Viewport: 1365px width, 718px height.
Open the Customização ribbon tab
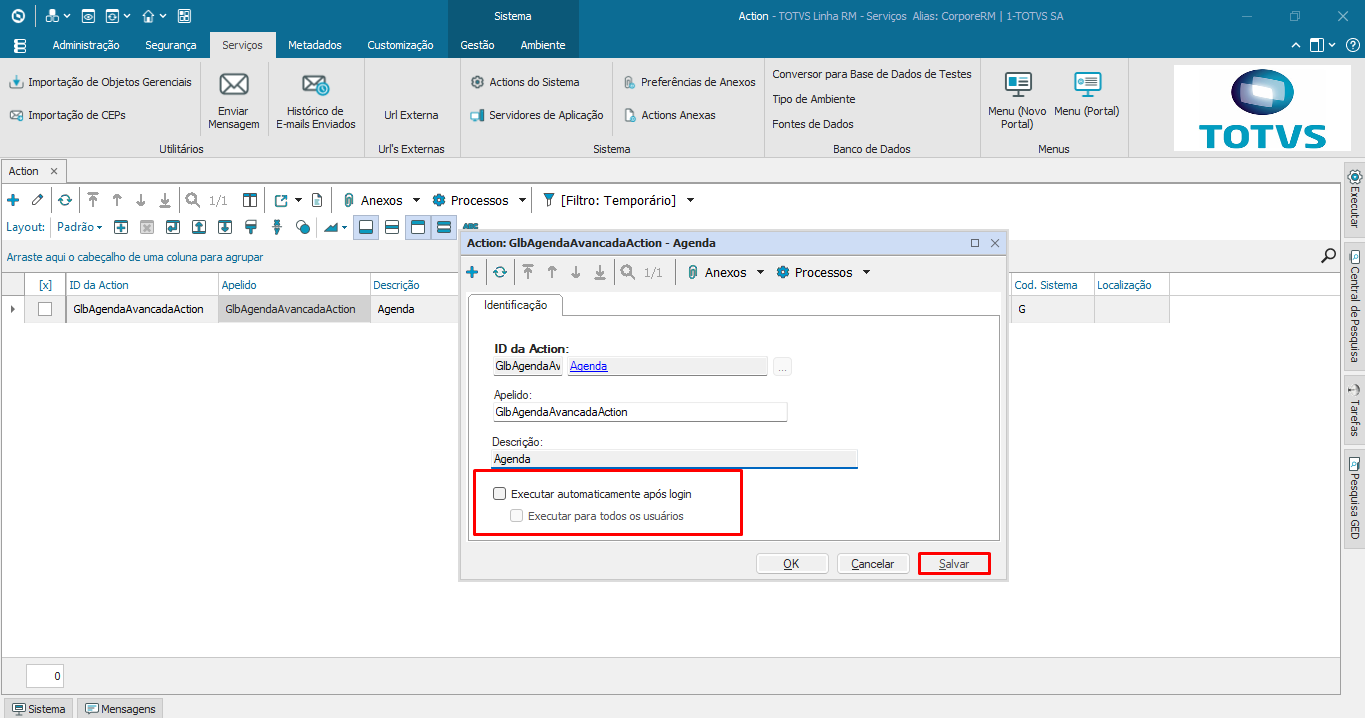(x=400, y=45)
